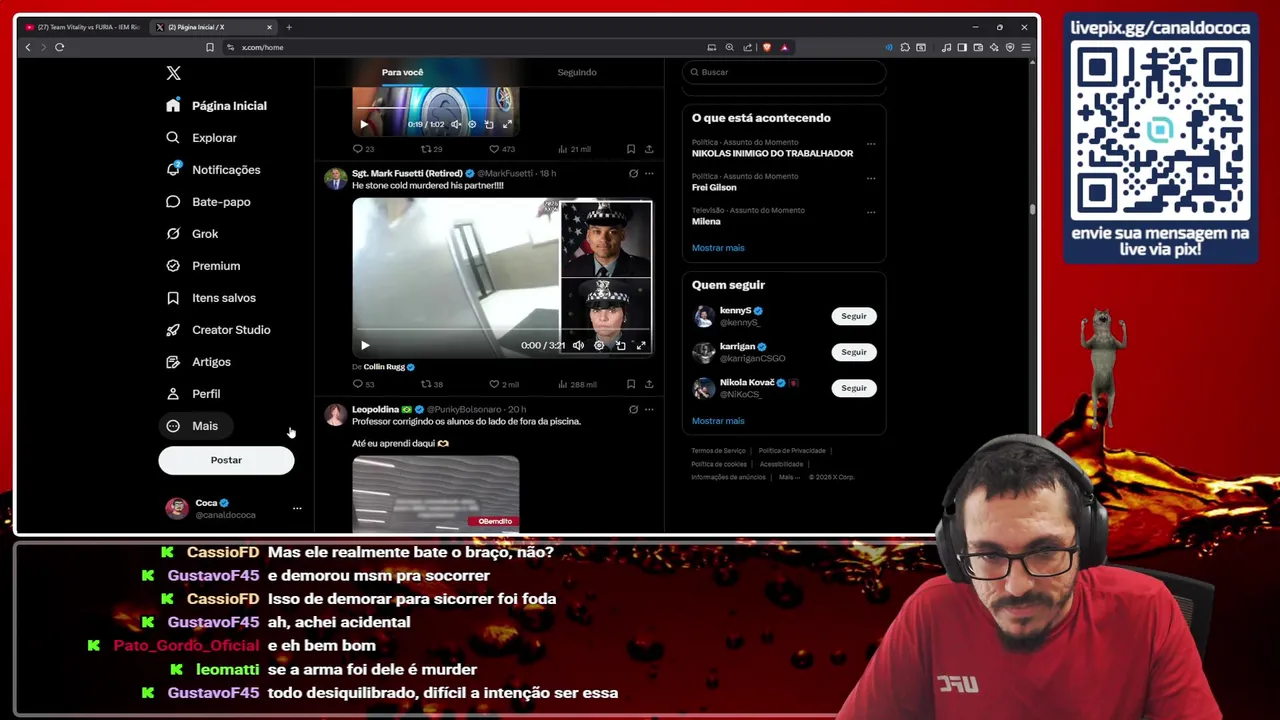Go to Explorar in the sidebar
Viewport: 1280px width, 720px height.
click(x=202, y=138)
